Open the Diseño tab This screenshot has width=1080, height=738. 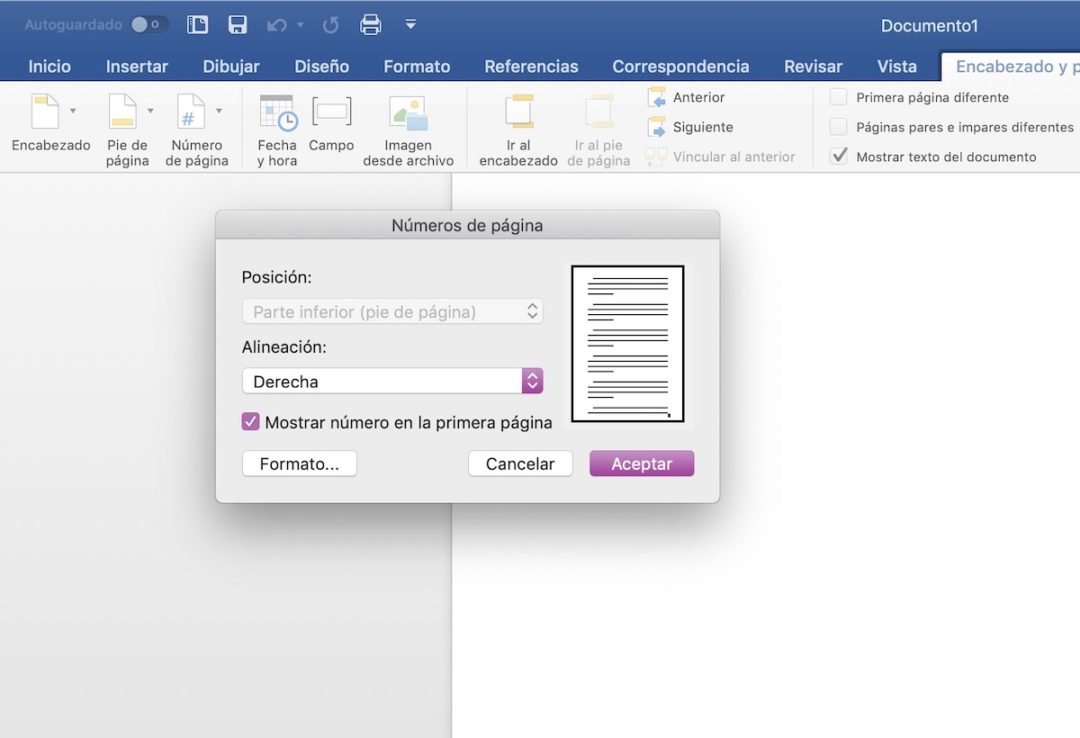[322, 66]
